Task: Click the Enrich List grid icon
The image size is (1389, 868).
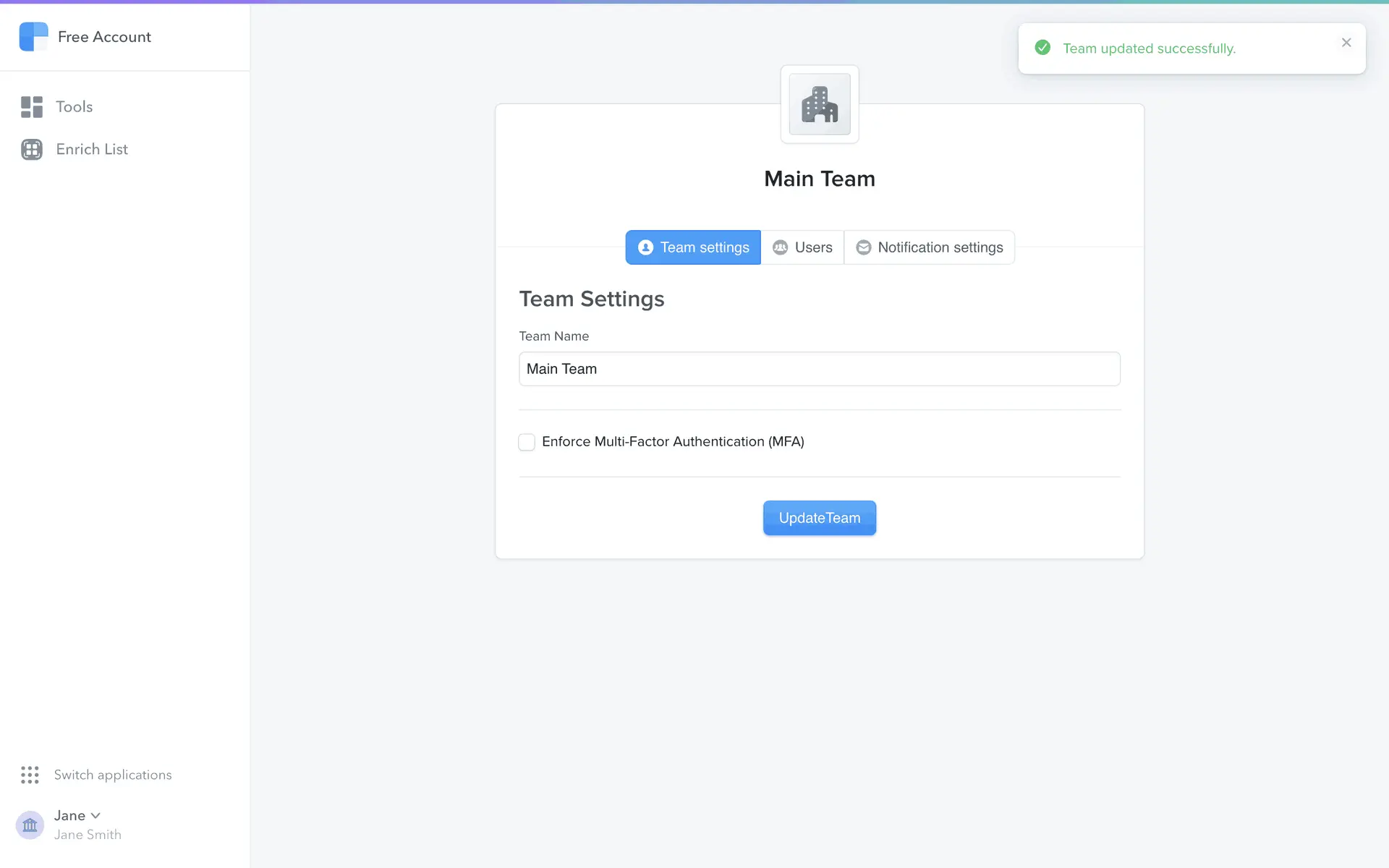Action: (x=32, y=149)
